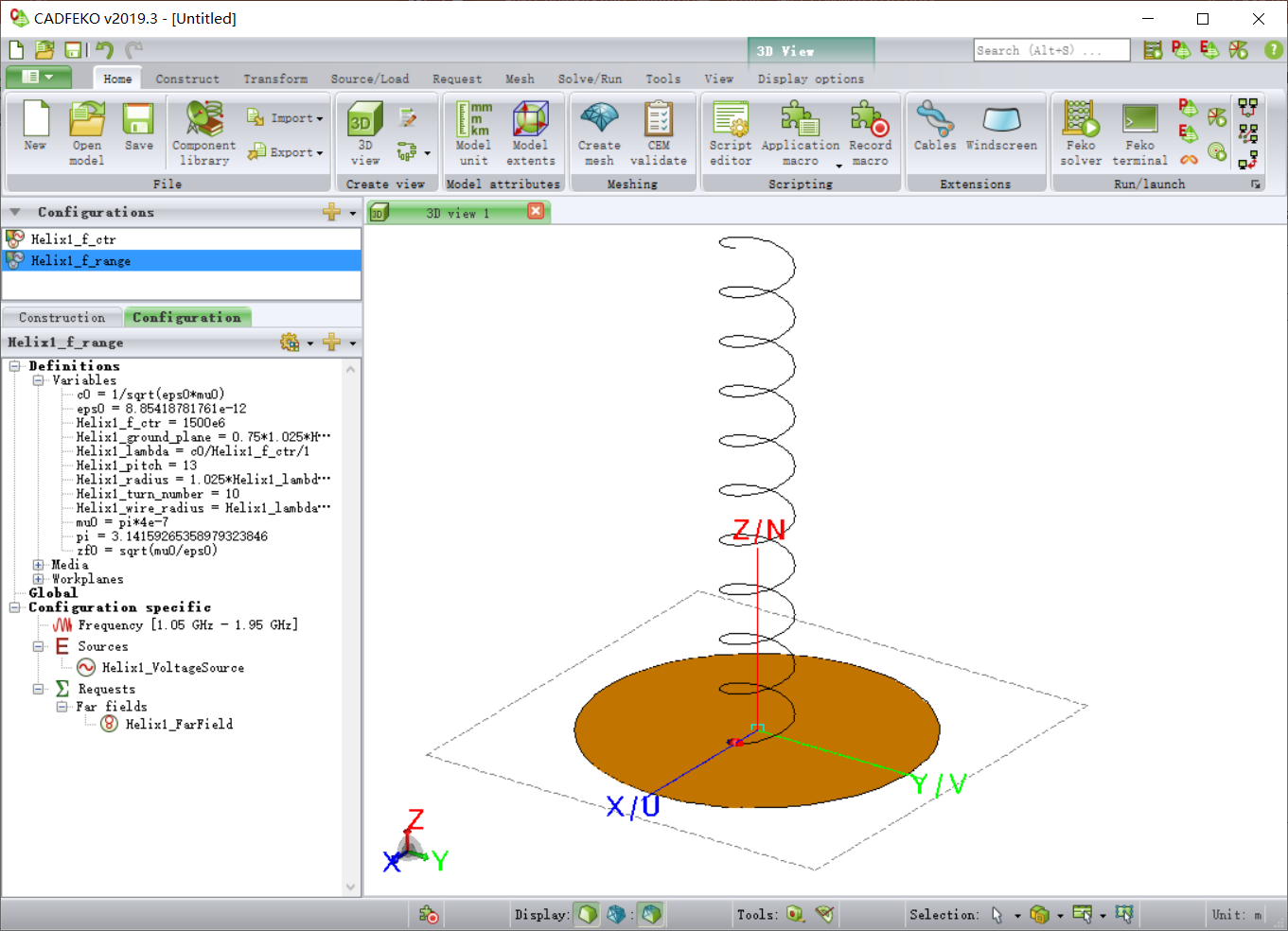The width and height of the screenshot is (1288, 931).
Task: Launch POSTFEKO from the Run/launch group
Action: (x=1217, y=117)
